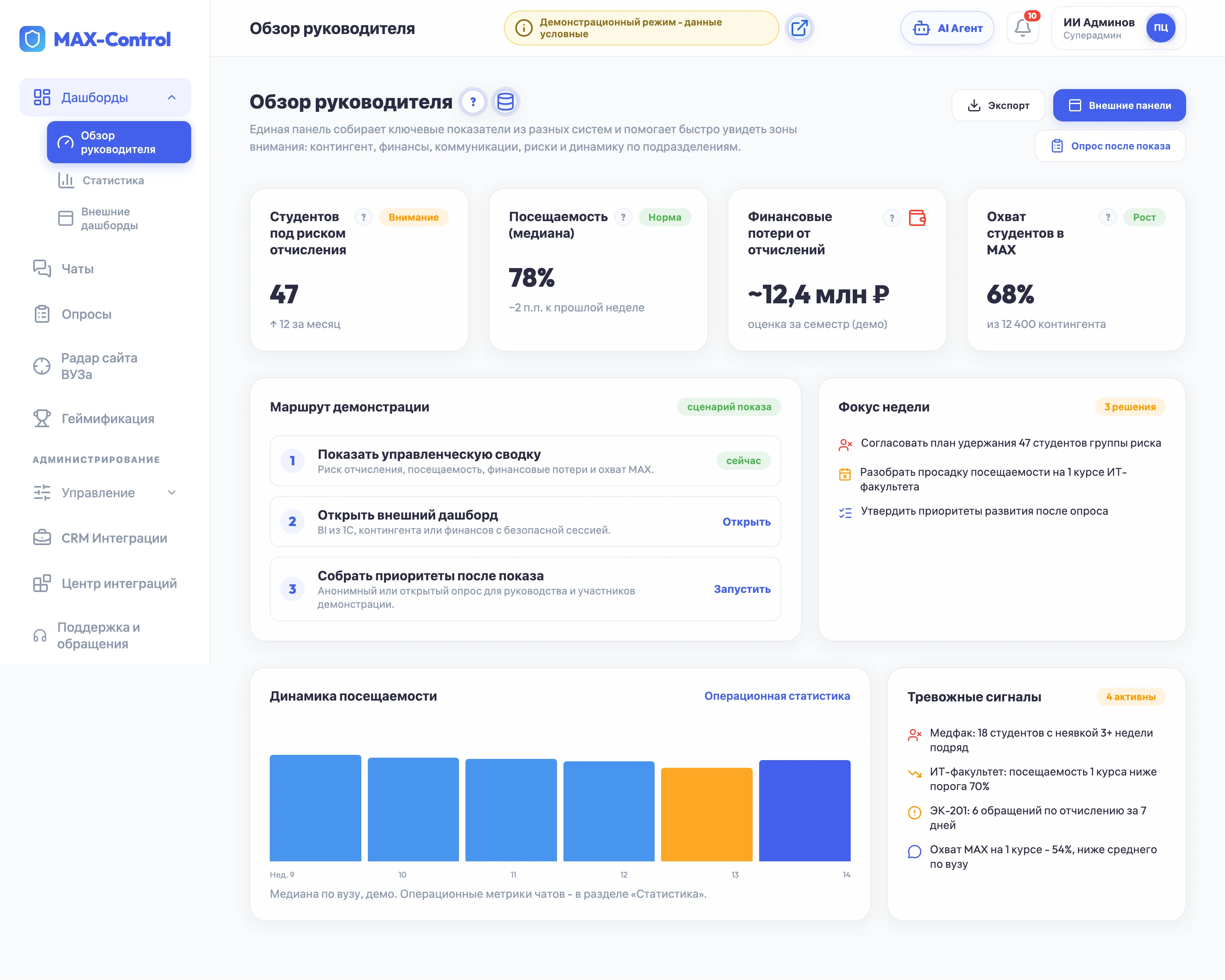Select Обзор руководителя sidebar item
Viewport: 1225px width, 980px height.
coord(119,142)
